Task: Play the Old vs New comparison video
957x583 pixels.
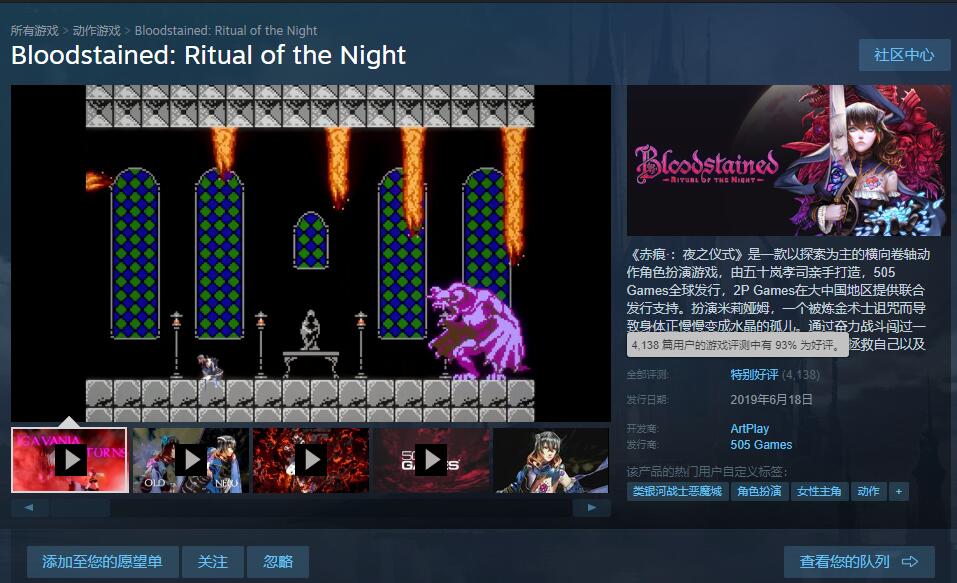Action: coord(190,460)
